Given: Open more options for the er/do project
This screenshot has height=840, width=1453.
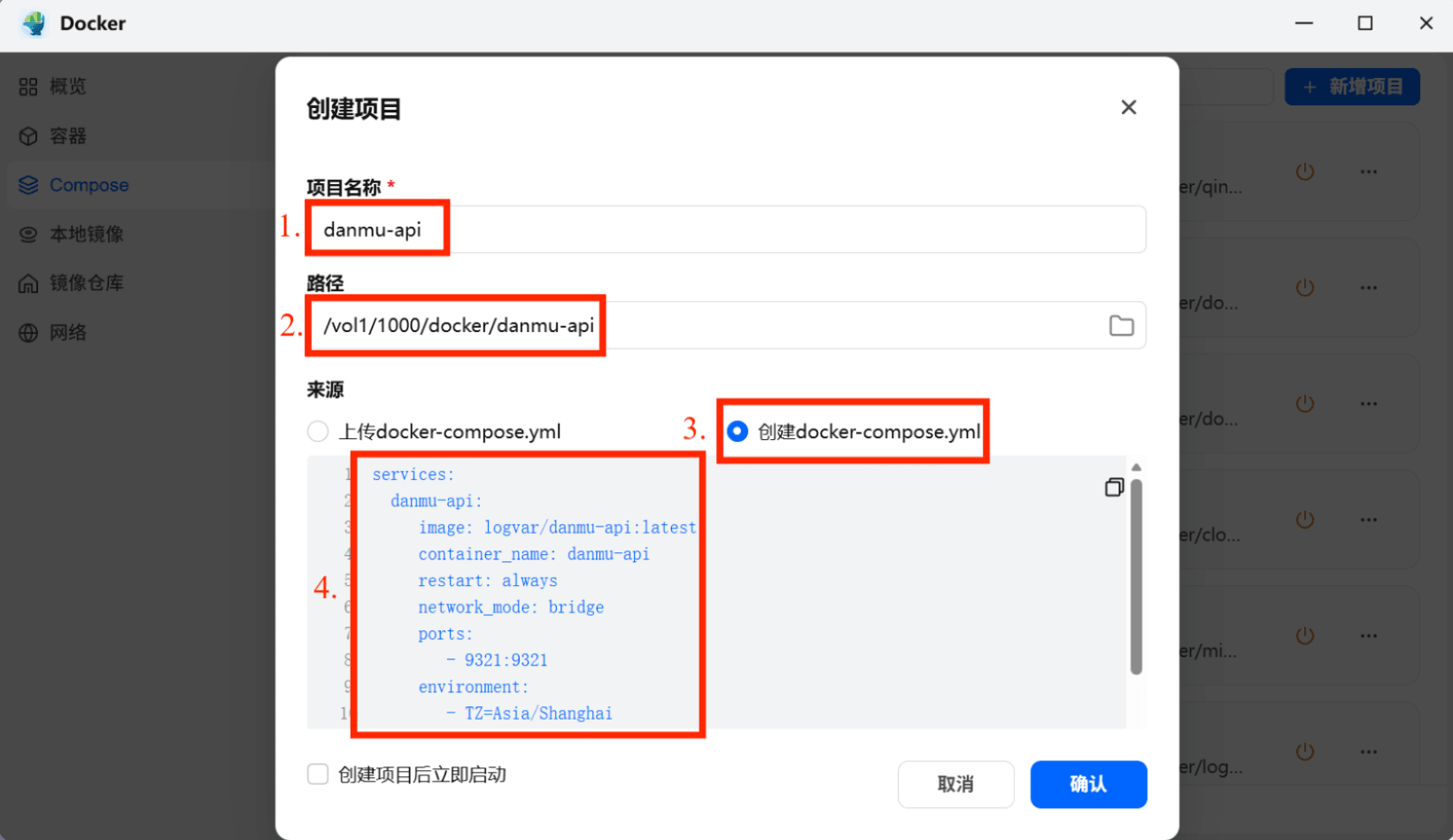Looking at the screenshot, I should coord(1369,288).
